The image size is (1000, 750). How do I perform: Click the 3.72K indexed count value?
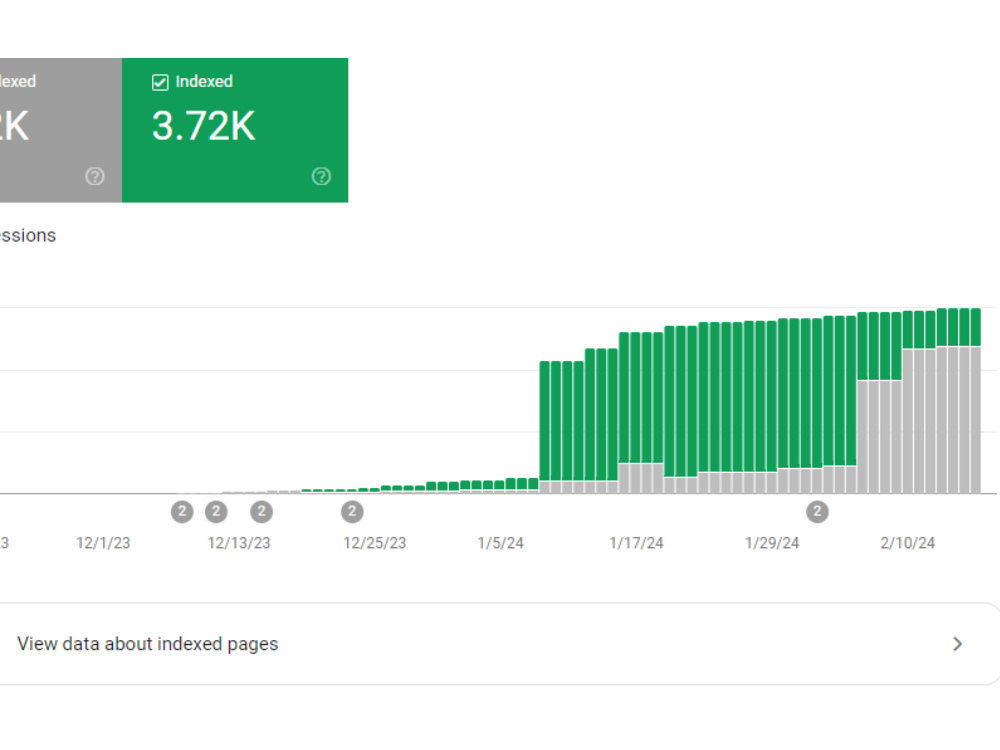203,126
